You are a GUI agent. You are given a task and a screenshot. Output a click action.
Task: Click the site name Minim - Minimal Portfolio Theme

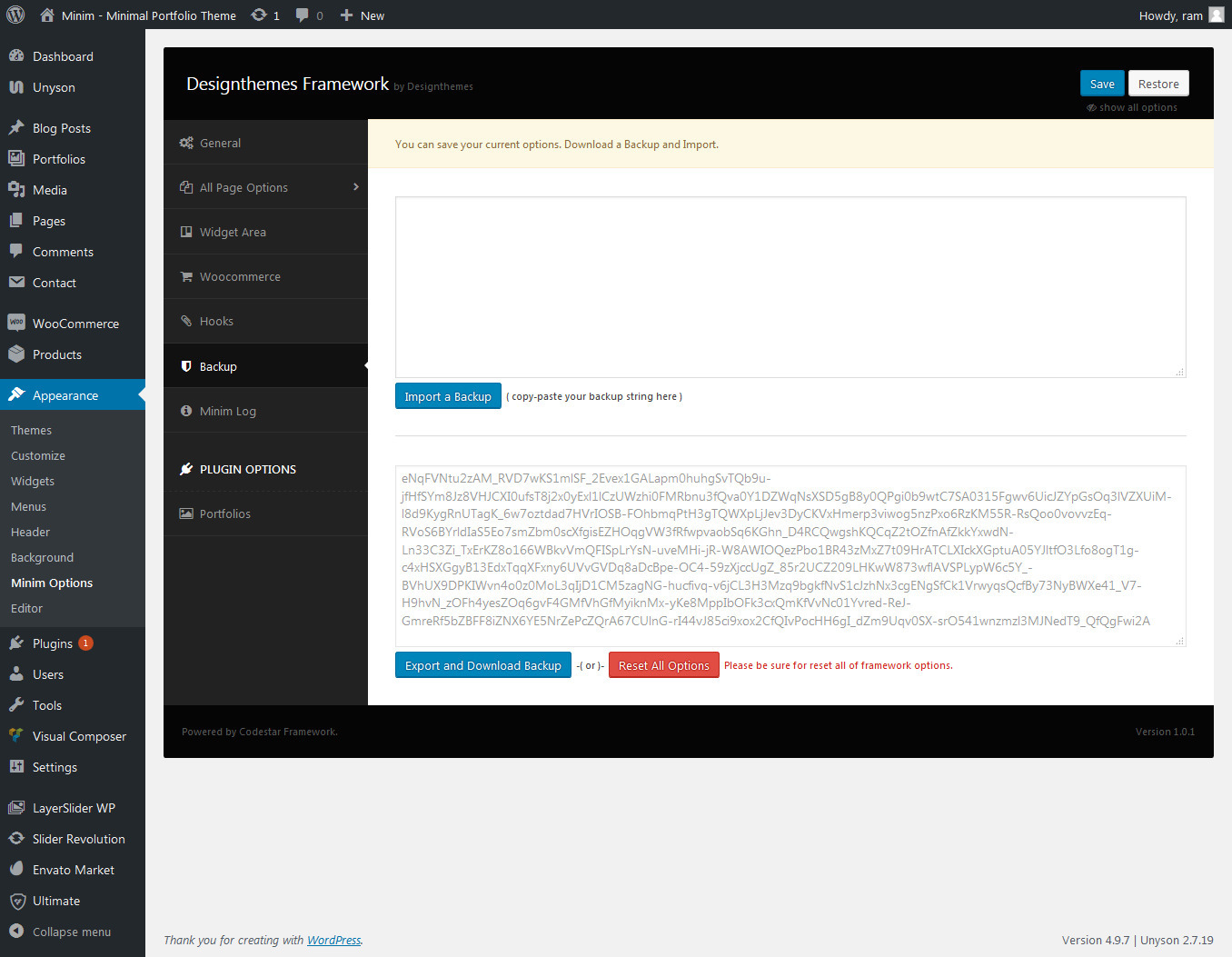click(149, 15)
